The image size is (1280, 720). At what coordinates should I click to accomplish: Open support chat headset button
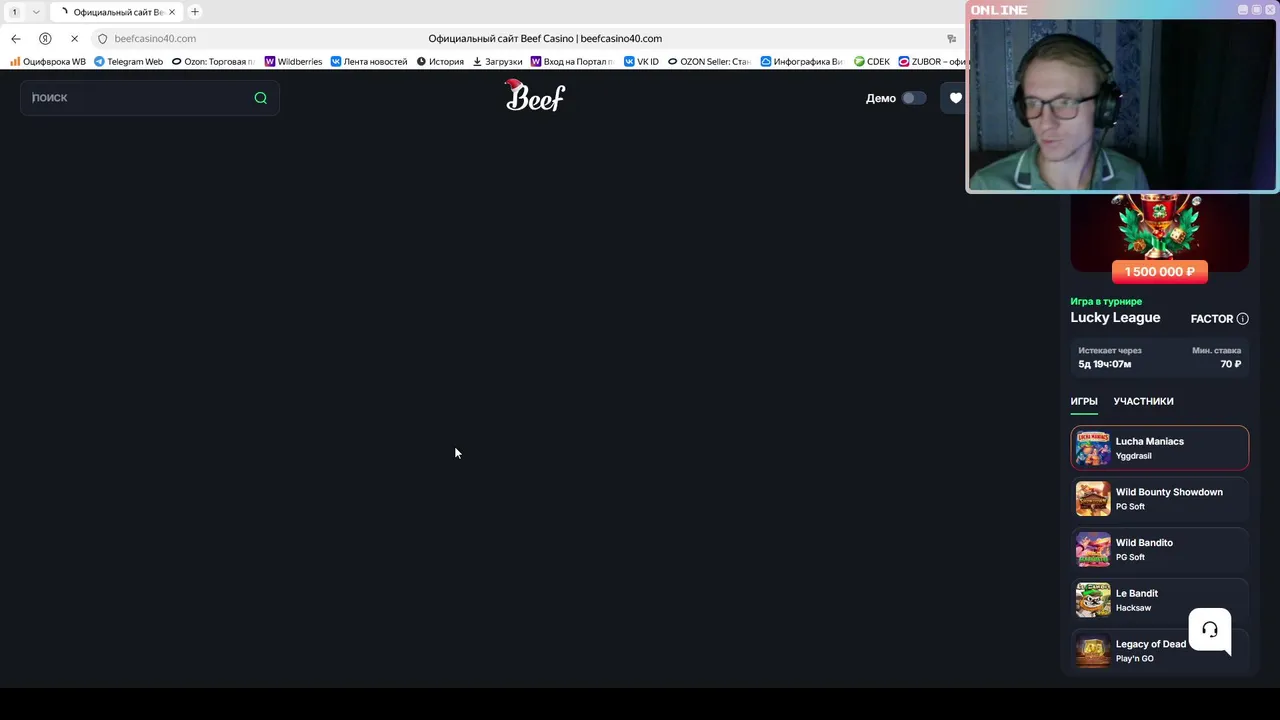tap(1209, 630)
